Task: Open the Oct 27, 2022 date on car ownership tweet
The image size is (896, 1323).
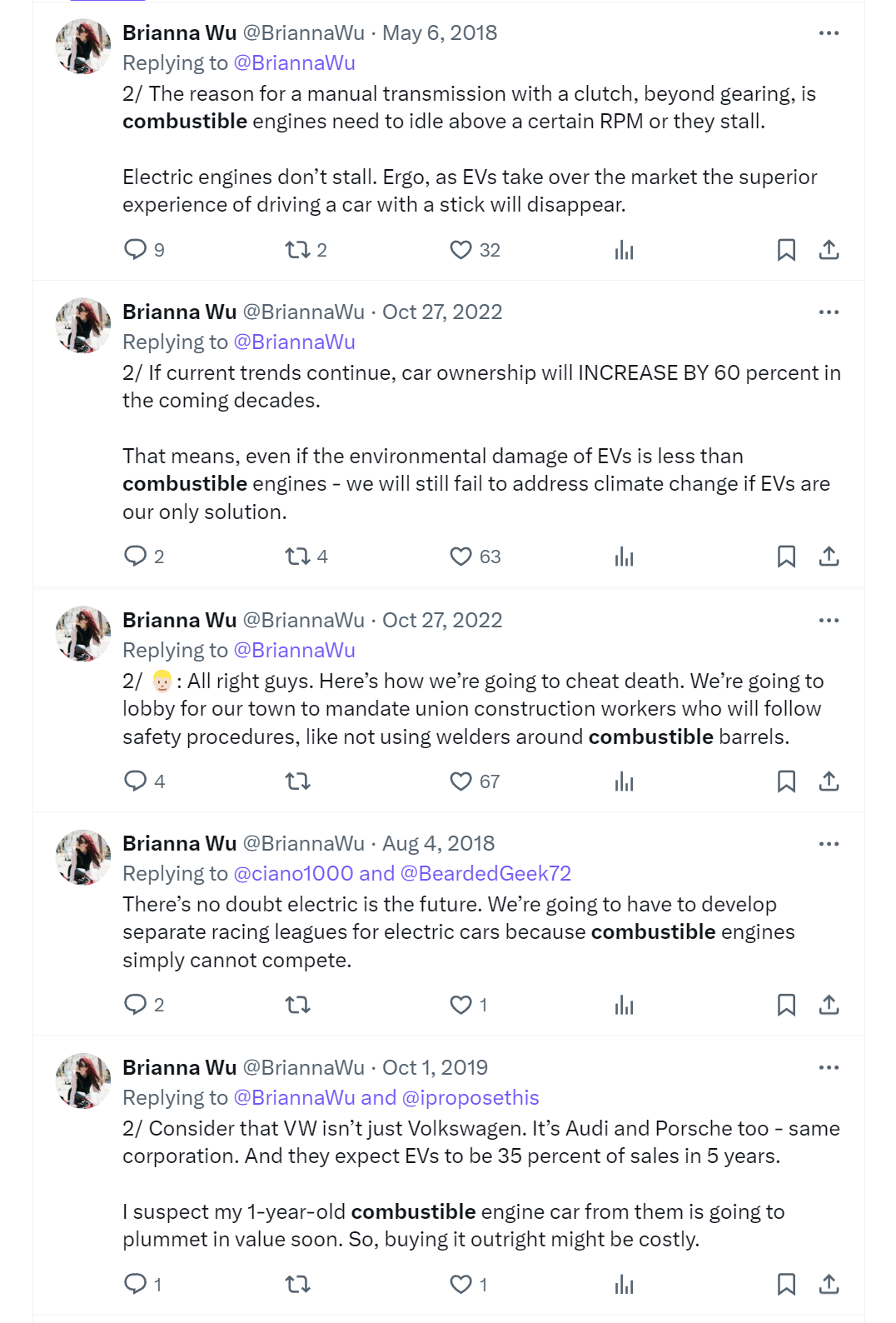Action: pos(442,312)
